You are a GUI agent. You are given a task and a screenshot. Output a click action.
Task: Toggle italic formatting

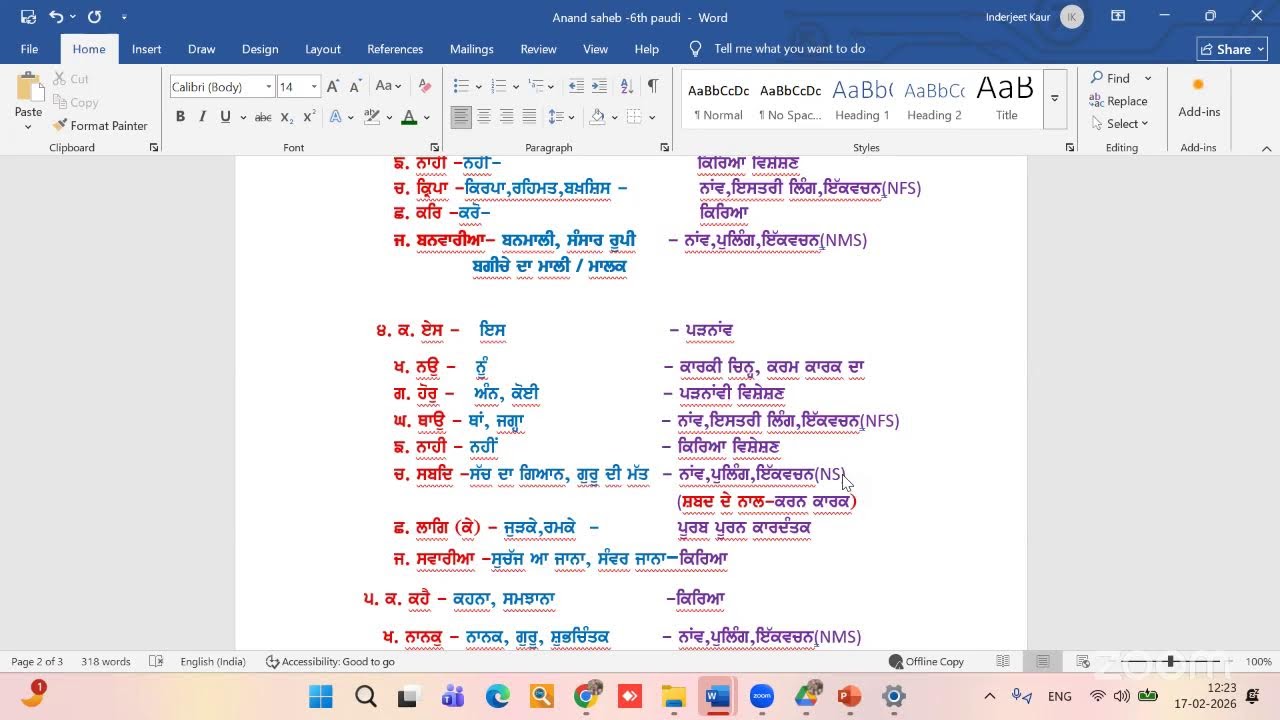pyautogui.click(x=203, y=117)
